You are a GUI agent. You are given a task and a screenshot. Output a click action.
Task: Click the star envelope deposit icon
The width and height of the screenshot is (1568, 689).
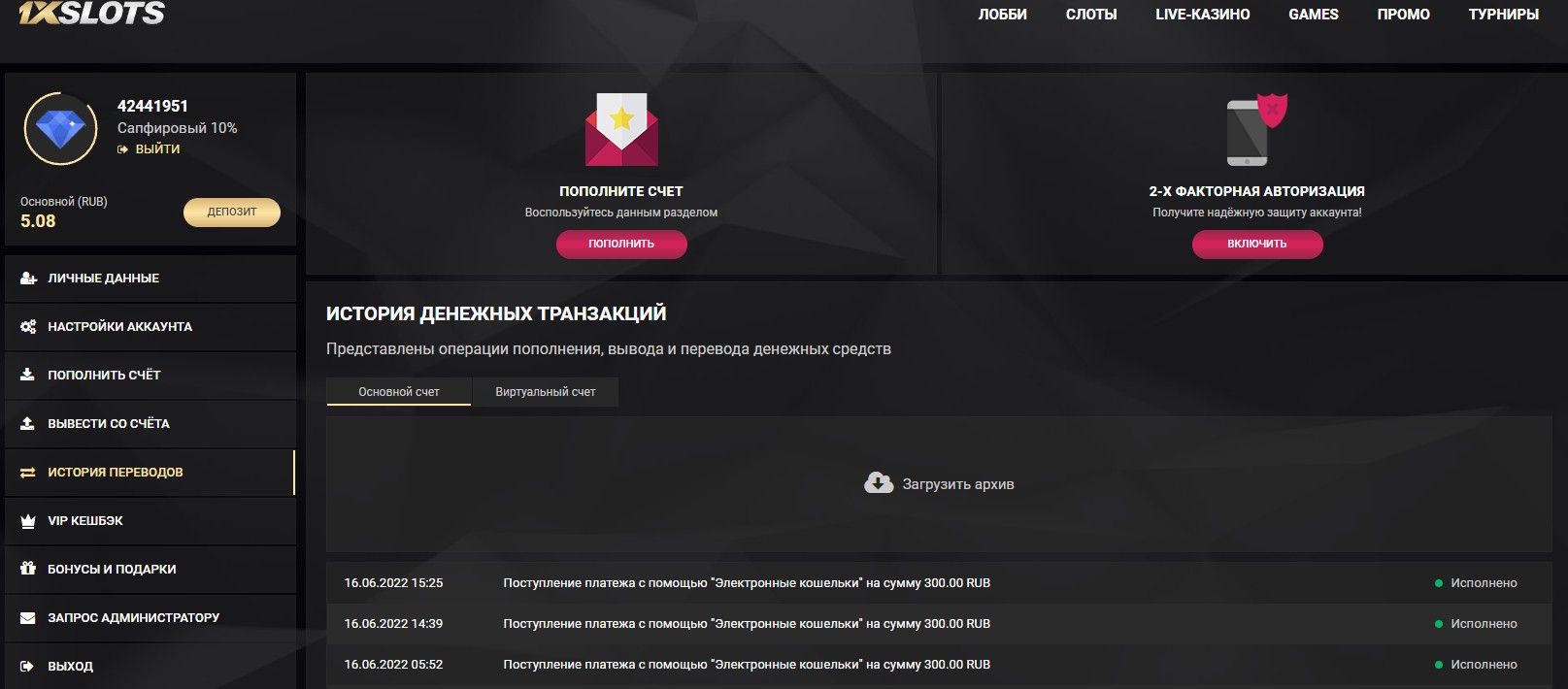[621, 130]
